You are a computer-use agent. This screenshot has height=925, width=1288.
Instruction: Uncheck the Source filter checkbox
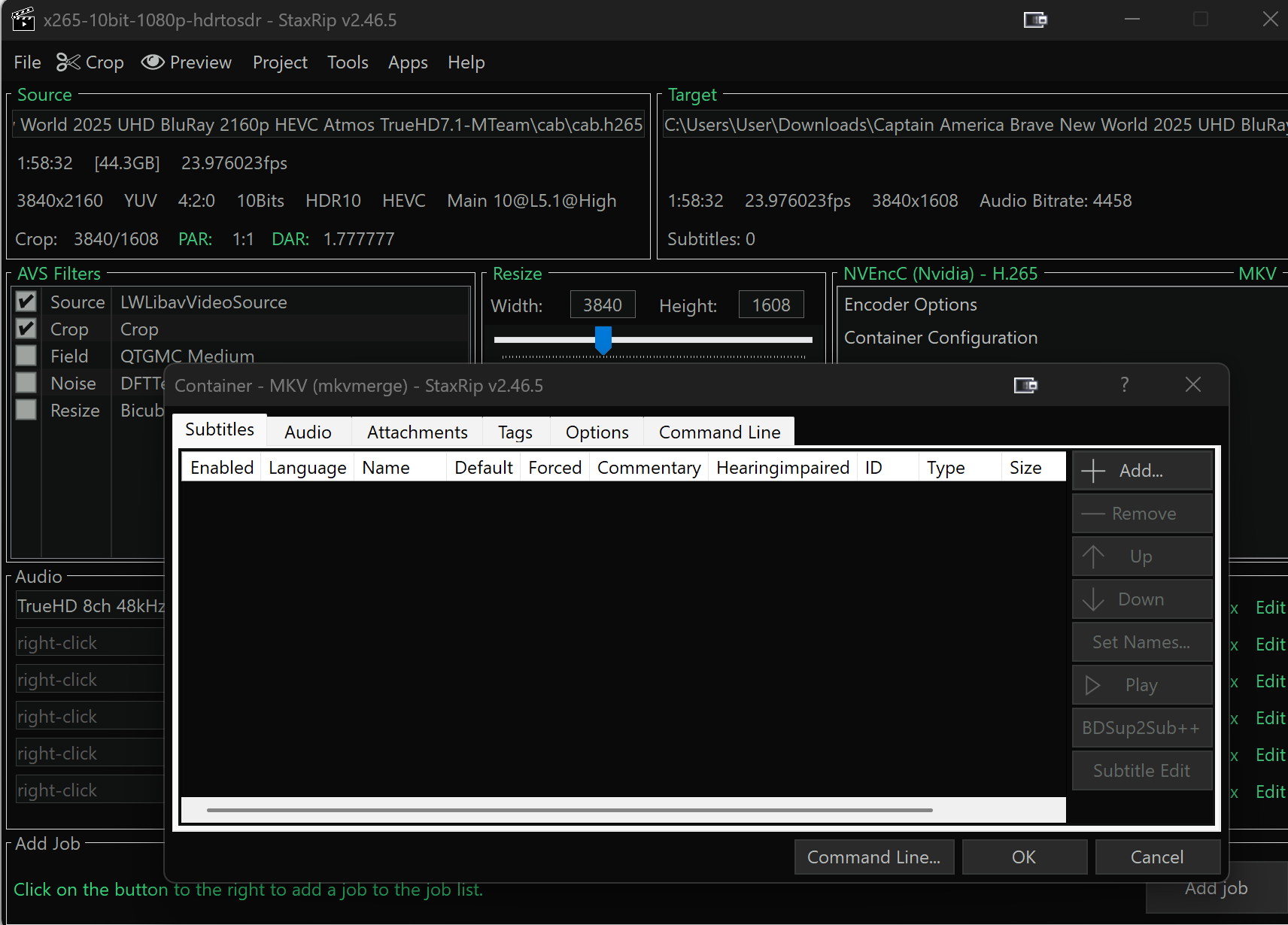pos(26,302)
